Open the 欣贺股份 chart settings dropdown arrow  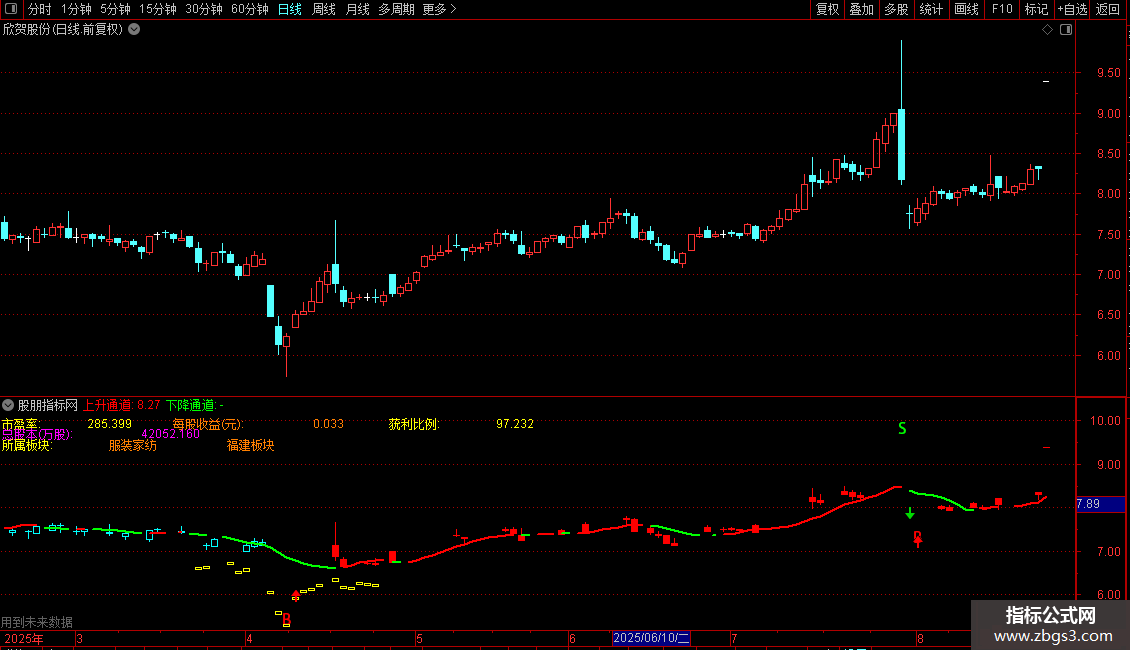[134, 30]
